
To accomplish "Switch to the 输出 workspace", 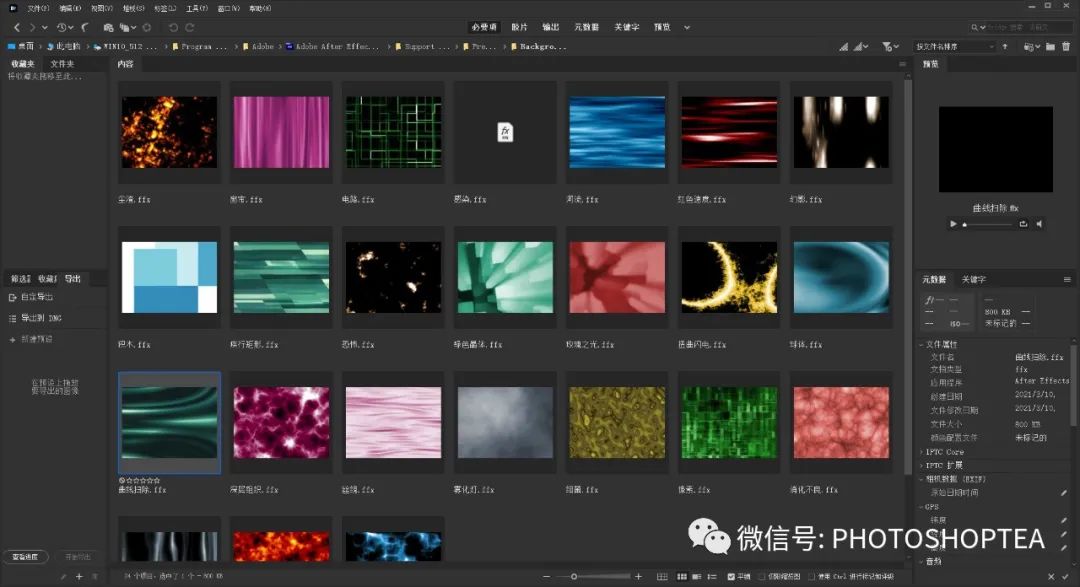I will point(550,27).
